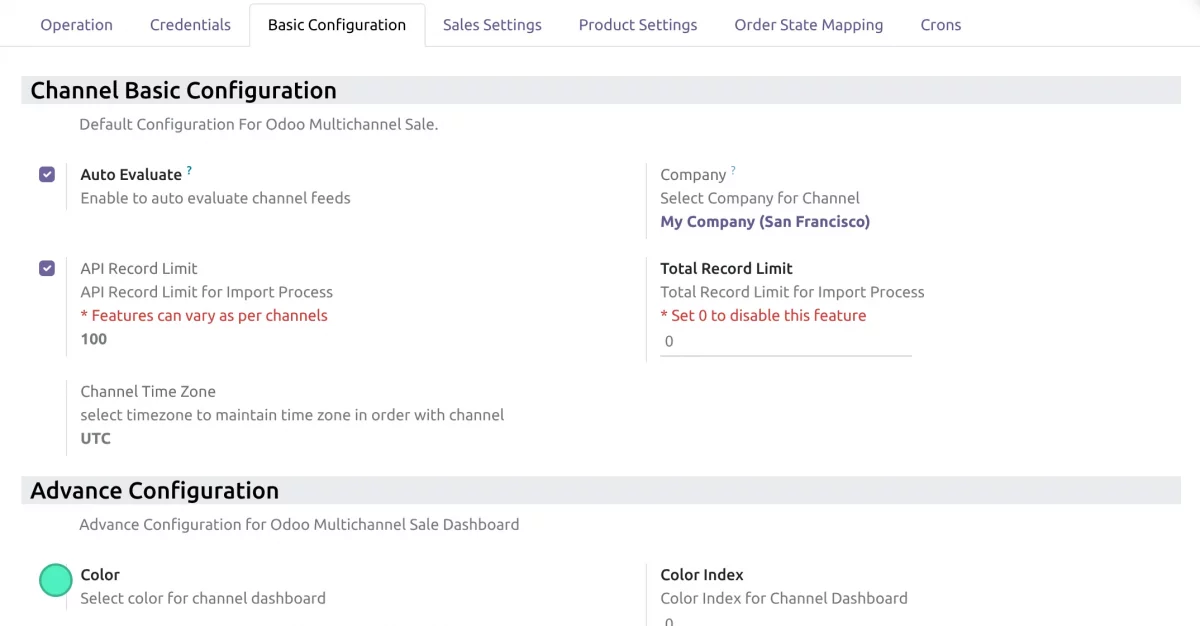Image resolution: width=1200 pixels, height=626 pixels.
Task: Click the API Record Limit value 100
Action: (94, 339)
